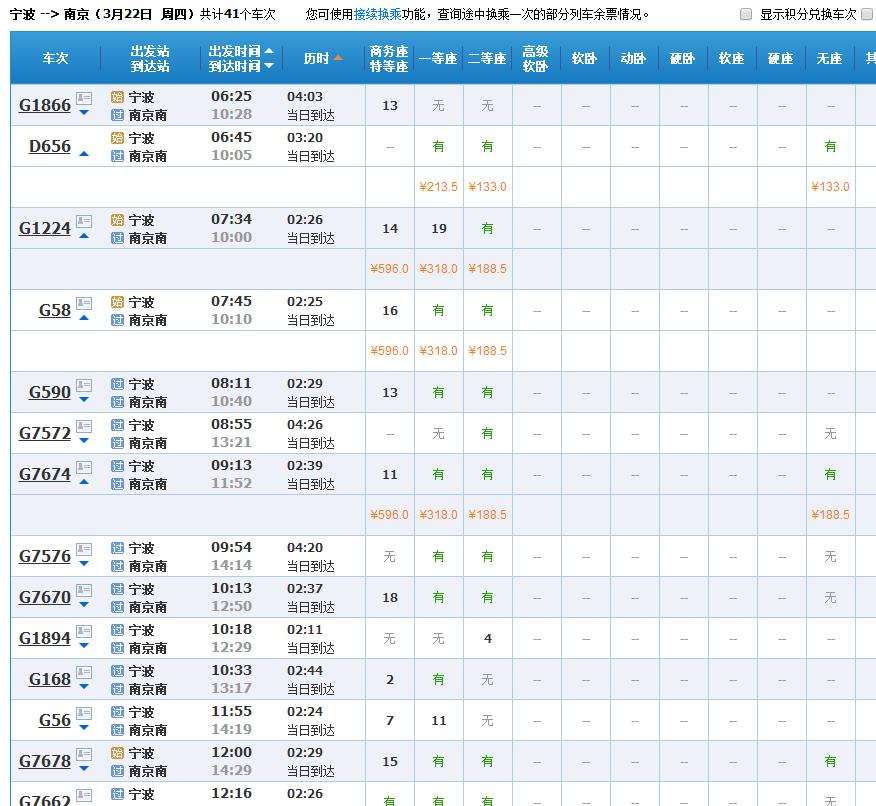Expand price details for G1866
This screenshot has width=876, height=806.
tap(84, 113)
